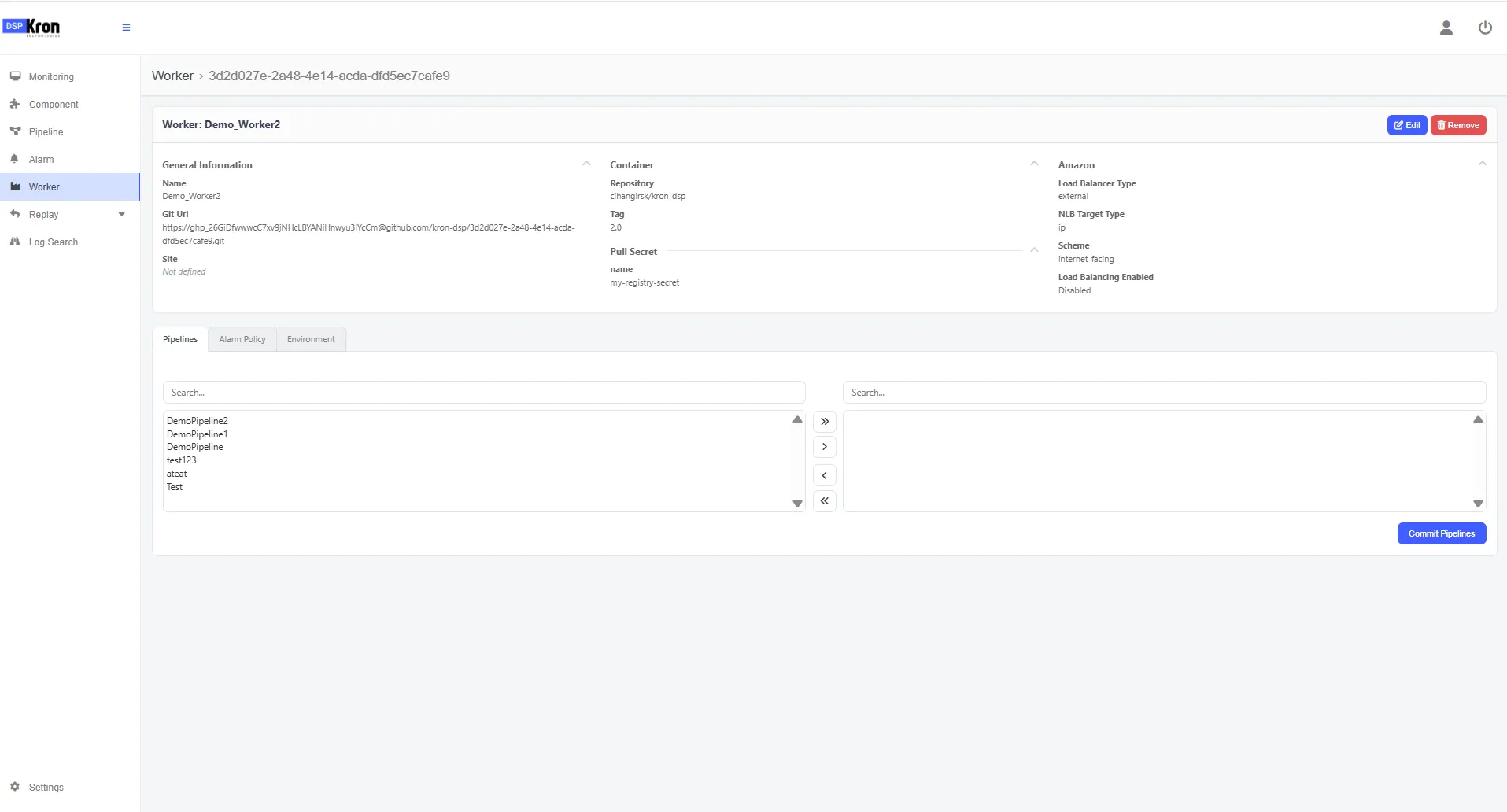The width and height of the screenshot is (1507, 812).
Task: Select DemoPipeline2 in the list
Action: point(198,421)
